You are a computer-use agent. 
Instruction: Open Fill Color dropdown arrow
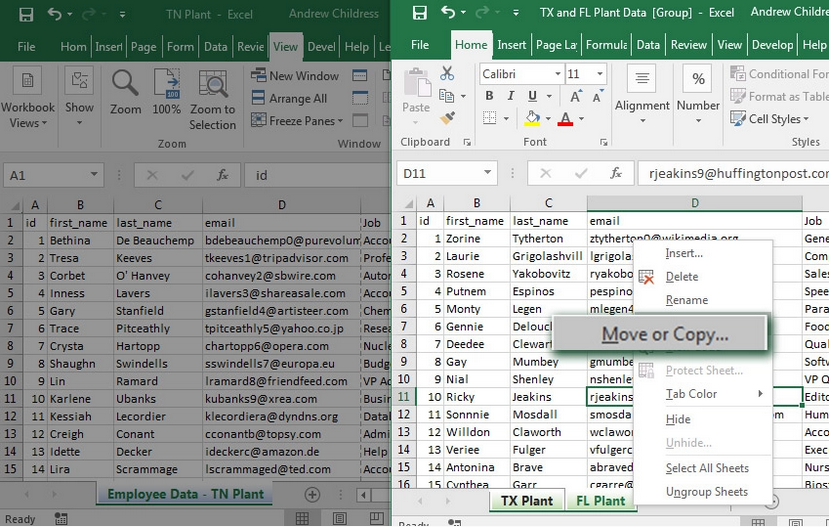coord(548,118)
